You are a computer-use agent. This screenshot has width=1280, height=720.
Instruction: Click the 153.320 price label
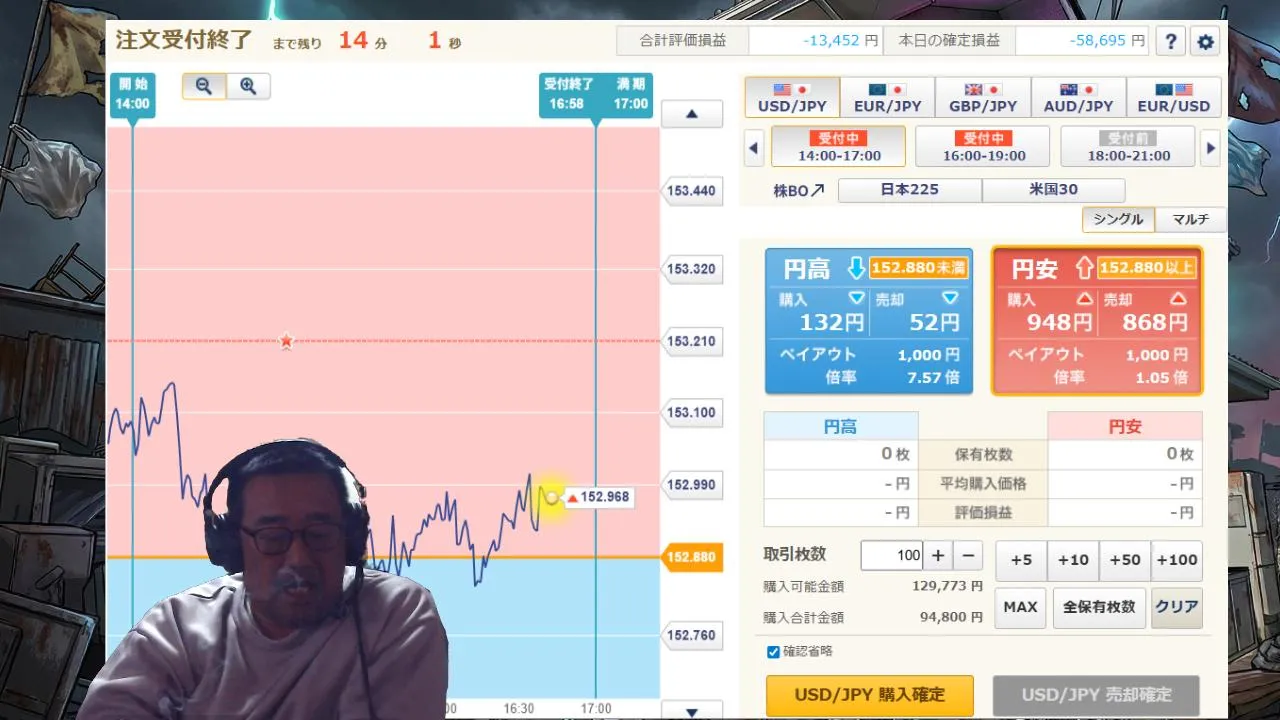click(692, 268)
